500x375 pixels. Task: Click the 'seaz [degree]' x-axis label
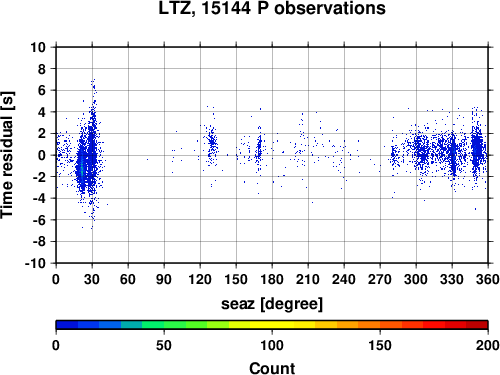(272, 304)
